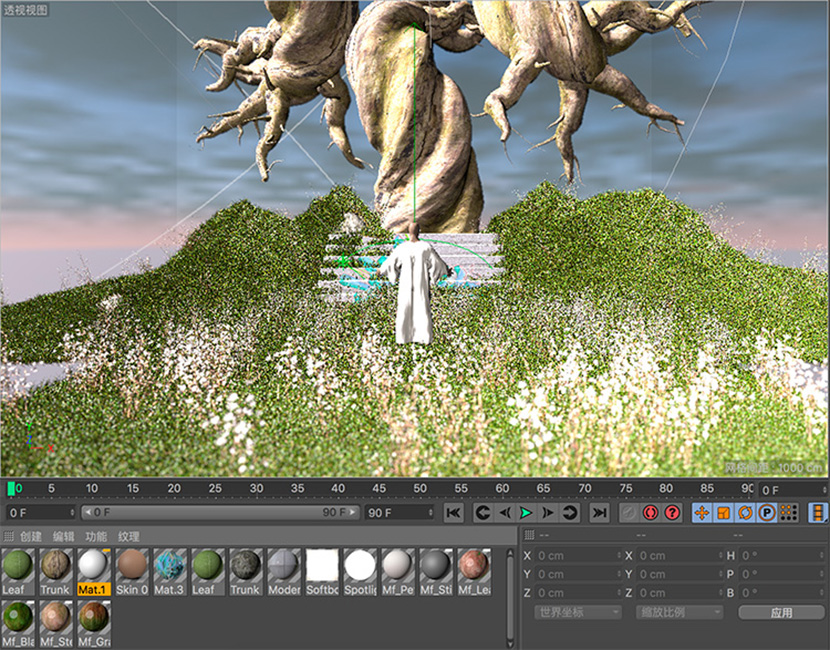
Task: Toggle point-level animation dots icon
Action: tap(789, 512)
